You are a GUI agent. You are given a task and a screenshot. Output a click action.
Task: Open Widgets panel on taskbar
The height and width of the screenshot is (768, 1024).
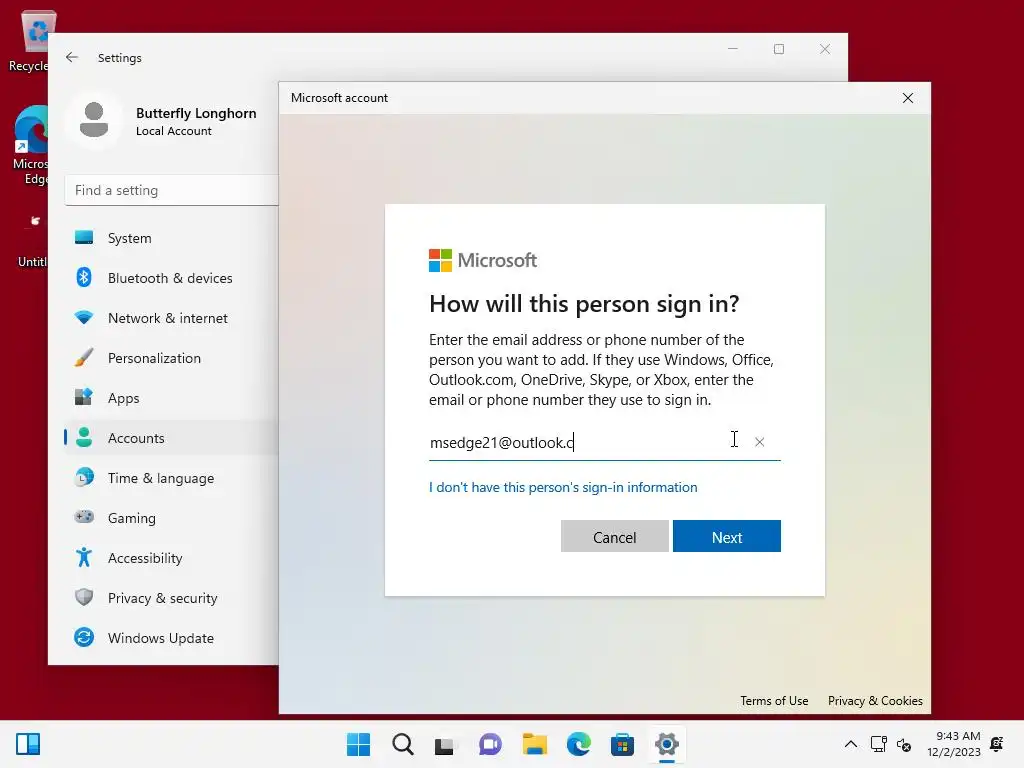click(x=28, y=744)
